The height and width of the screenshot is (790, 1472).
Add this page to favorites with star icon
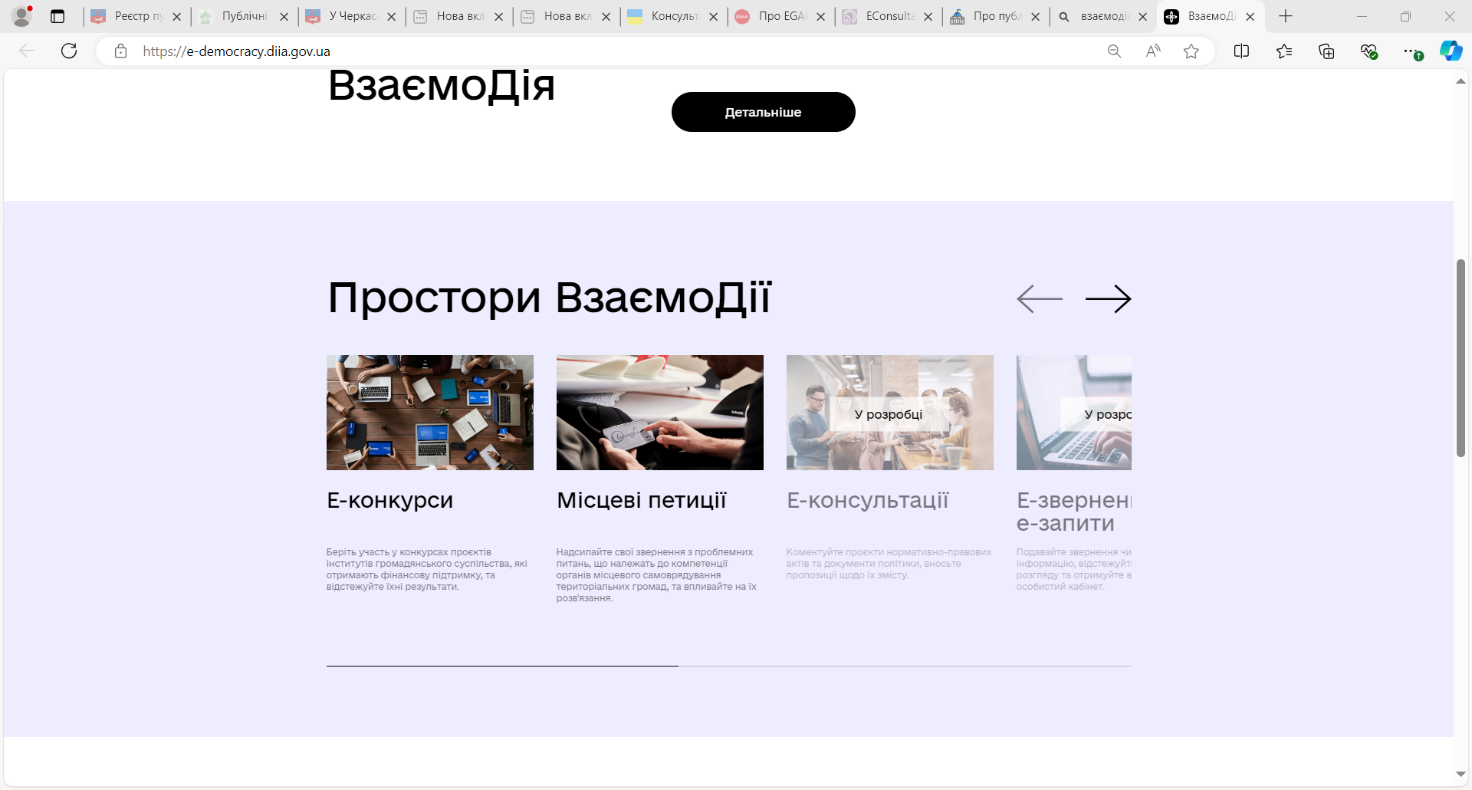coord(1191,51)
